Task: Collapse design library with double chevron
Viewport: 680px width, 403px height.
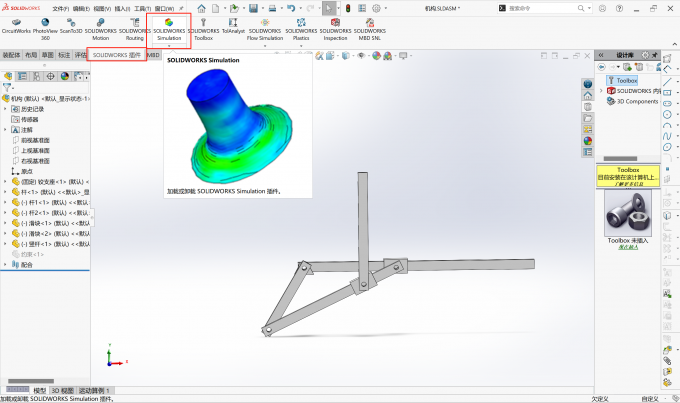Action: click(602, 55)
